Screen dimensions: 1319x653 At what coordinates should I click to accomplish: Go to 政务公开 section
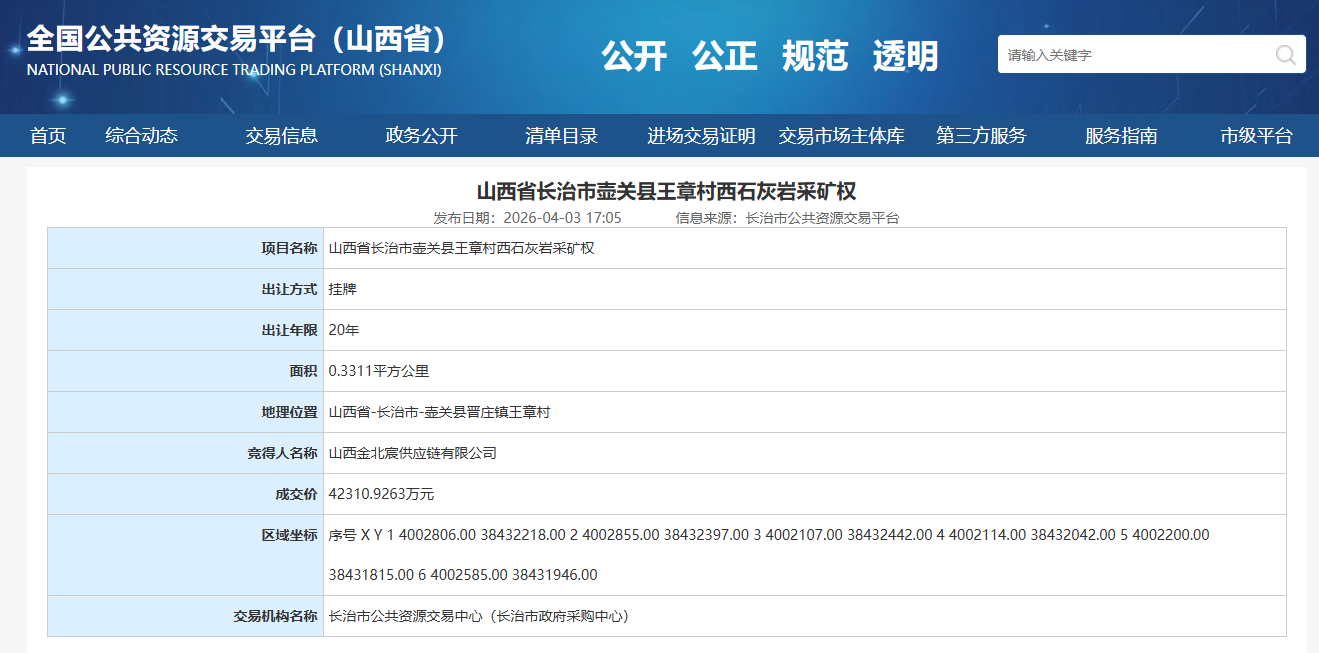click(421, 136)
